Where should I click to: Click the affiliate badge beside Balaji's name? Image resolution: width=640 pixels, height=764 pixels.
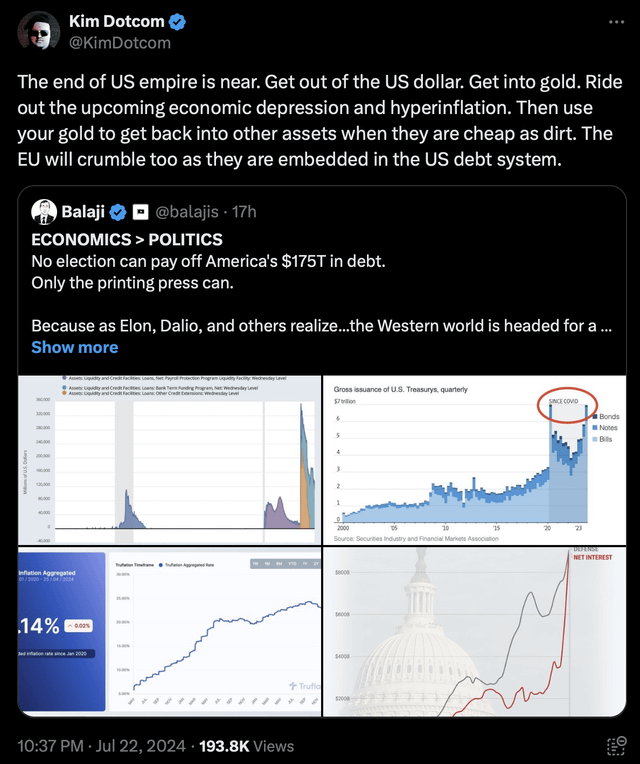141,212
